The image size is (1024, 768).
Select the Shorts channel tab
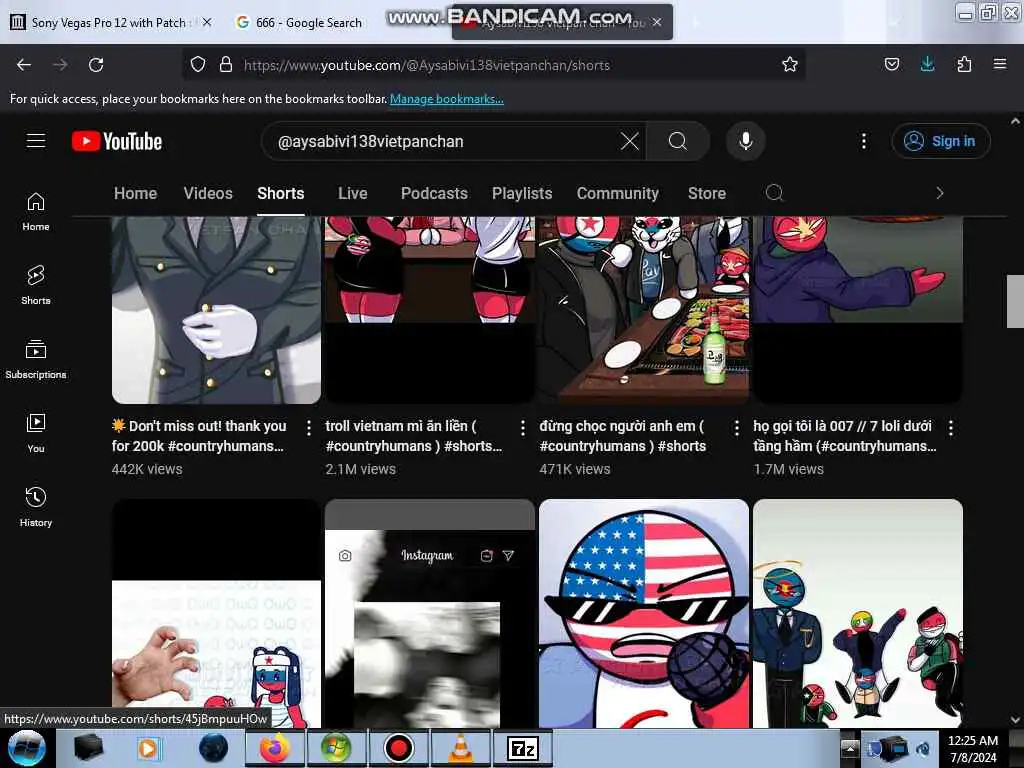pyautogui.click(x=280, y=193)
